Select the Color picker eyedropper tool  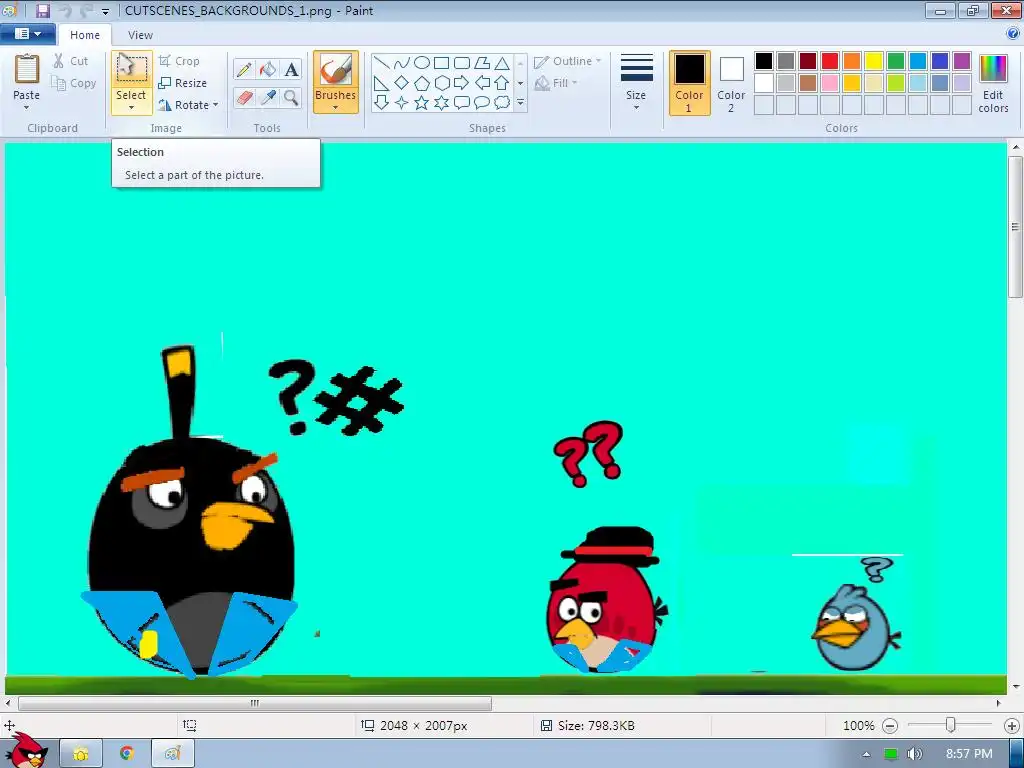268,97
